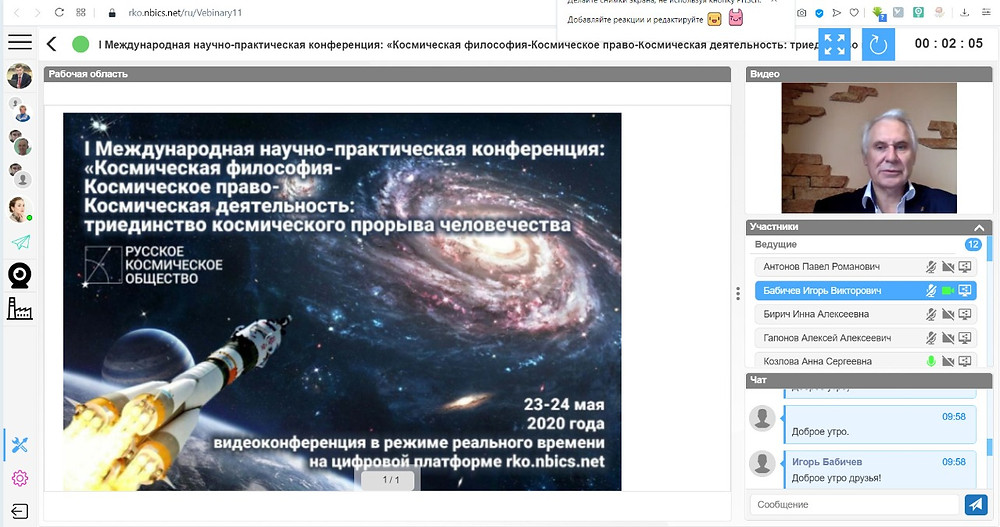Click the Сообщение message input field
Image resolution: width=1000 pixels, height=527 pixels.
coord(855,504)
